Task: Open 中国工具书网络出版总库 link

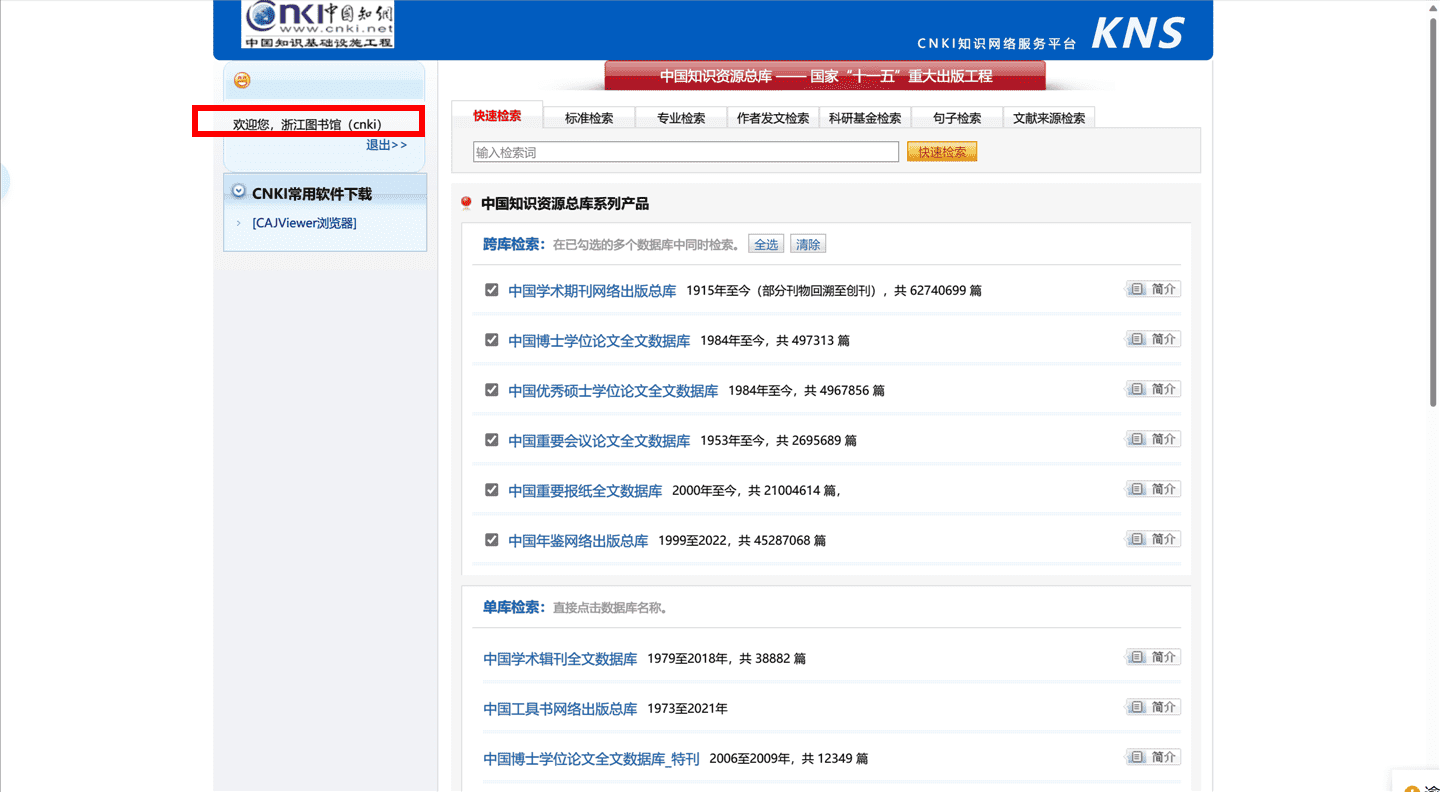Action: tap(560, 709)
